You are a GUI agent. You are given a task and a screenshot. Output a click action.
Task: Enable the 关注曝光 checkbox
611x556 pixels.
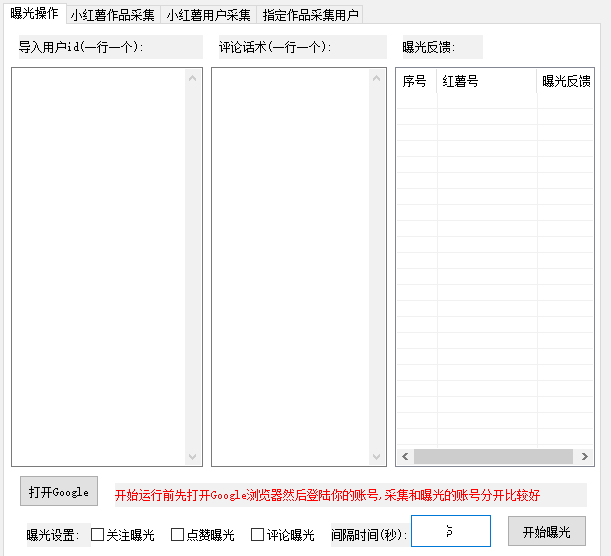coord(98,535)
